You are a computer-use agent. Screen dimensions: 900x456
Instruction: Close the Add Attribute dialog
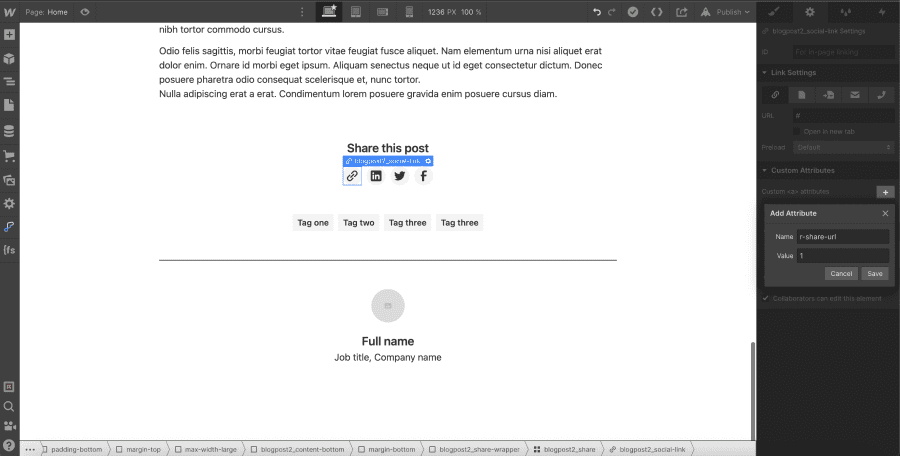[885, 213]
